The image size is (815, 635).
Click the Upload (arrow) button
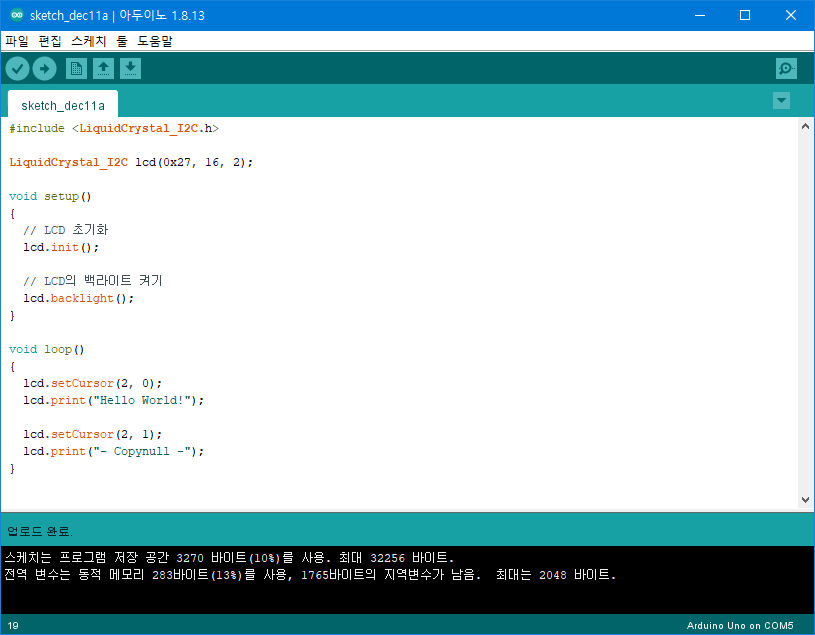pyautogui.click(x=45, y=69)
